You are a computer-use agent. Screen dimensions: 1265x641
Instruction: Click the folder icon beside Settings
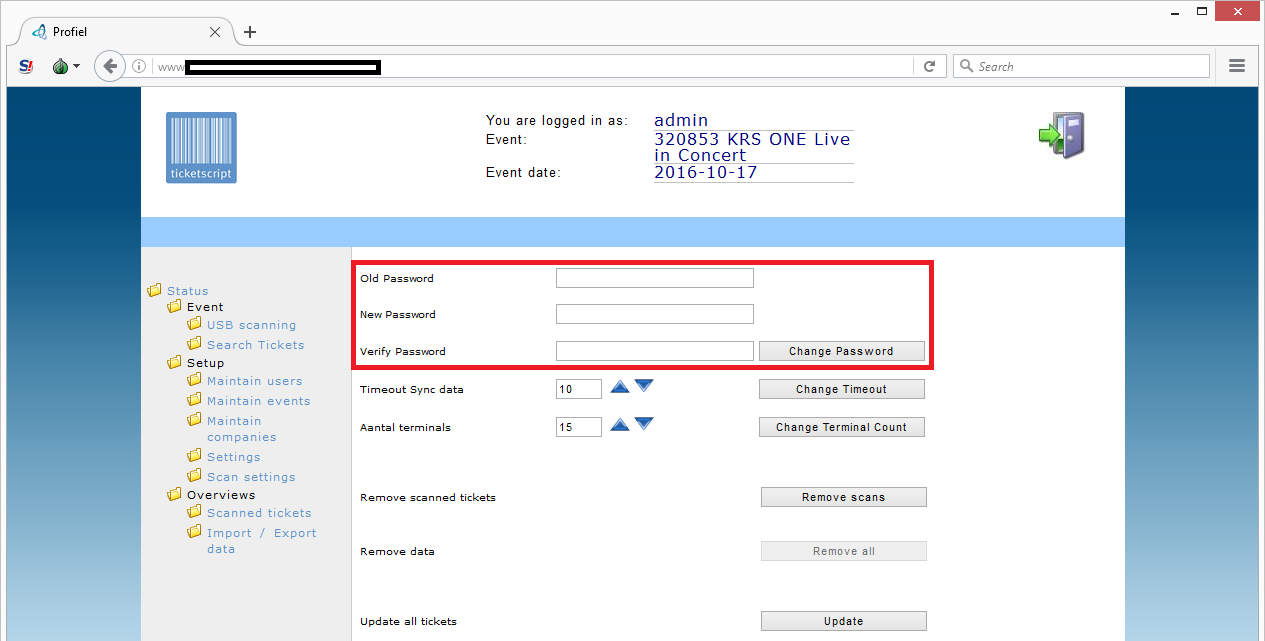tap(194, 456)
